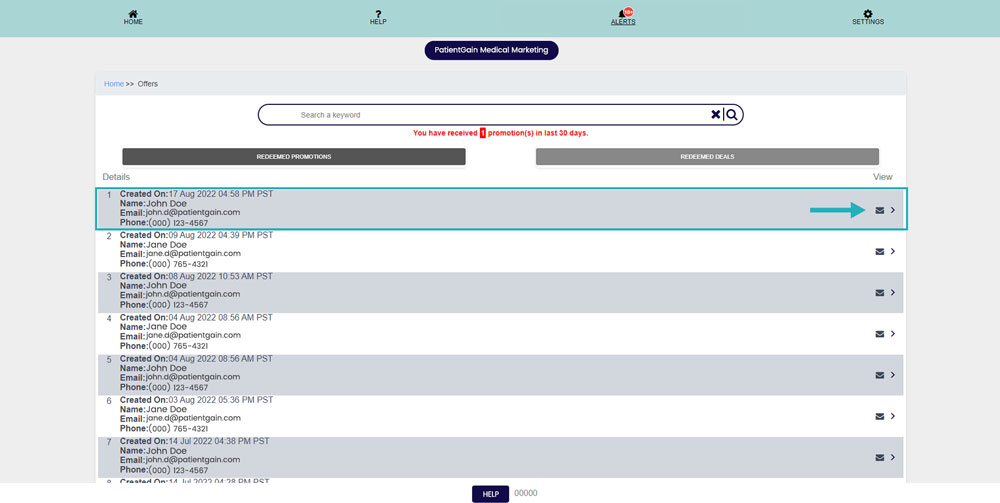
Task: Open the Settings gear icon
Action: point(868,14)
